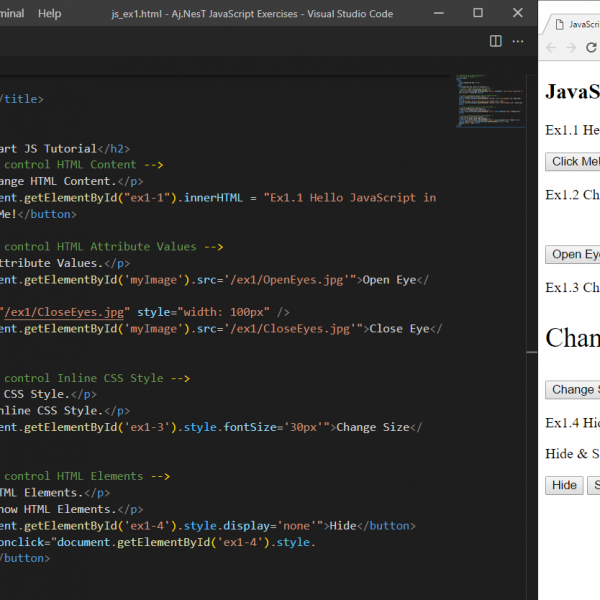Reload the page in the browser
This screenshot has width=600, height=600.
592,48
